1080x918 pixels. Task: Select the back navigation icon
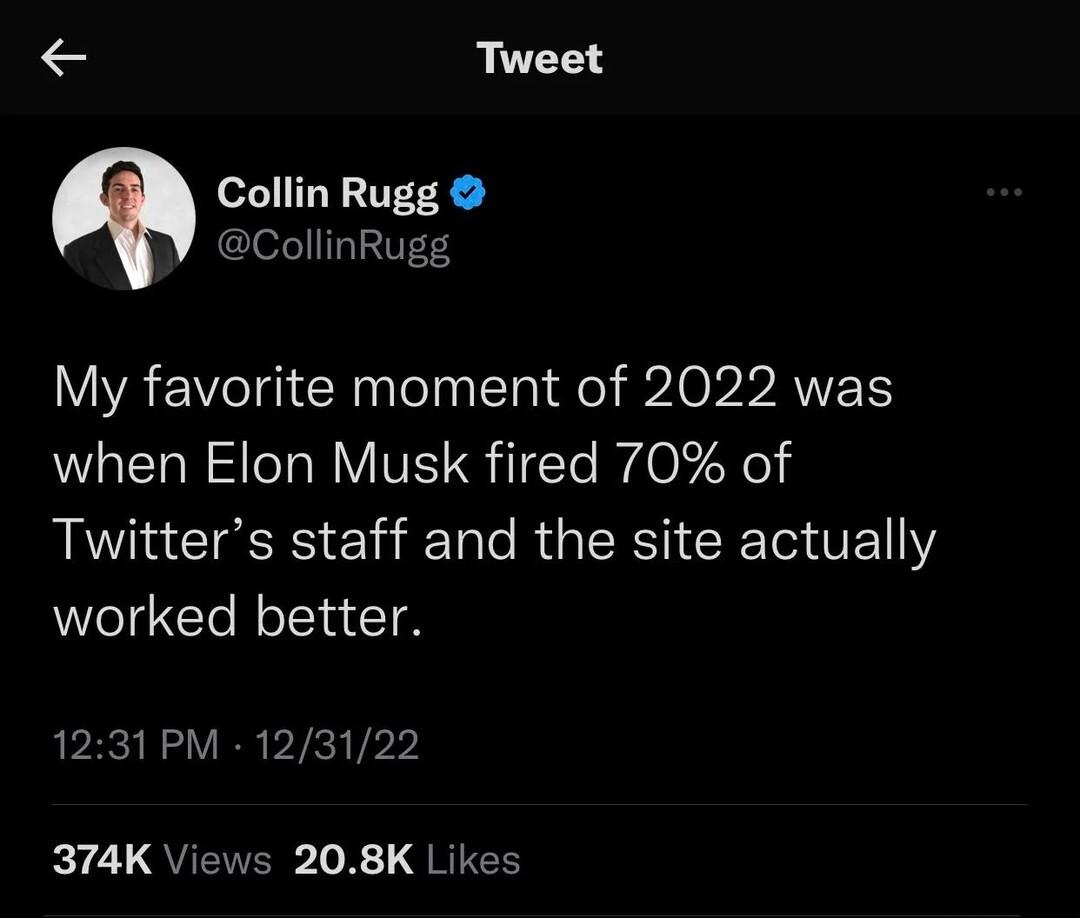64,58
